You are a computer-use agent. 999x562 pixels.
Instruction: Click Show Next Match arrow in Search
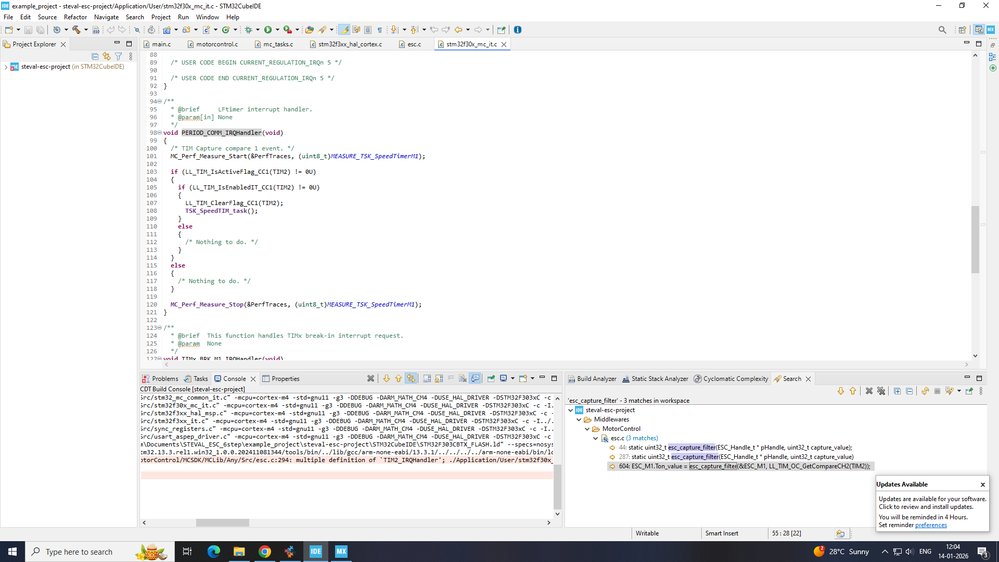pyautogui.click(x=841, y=391)
